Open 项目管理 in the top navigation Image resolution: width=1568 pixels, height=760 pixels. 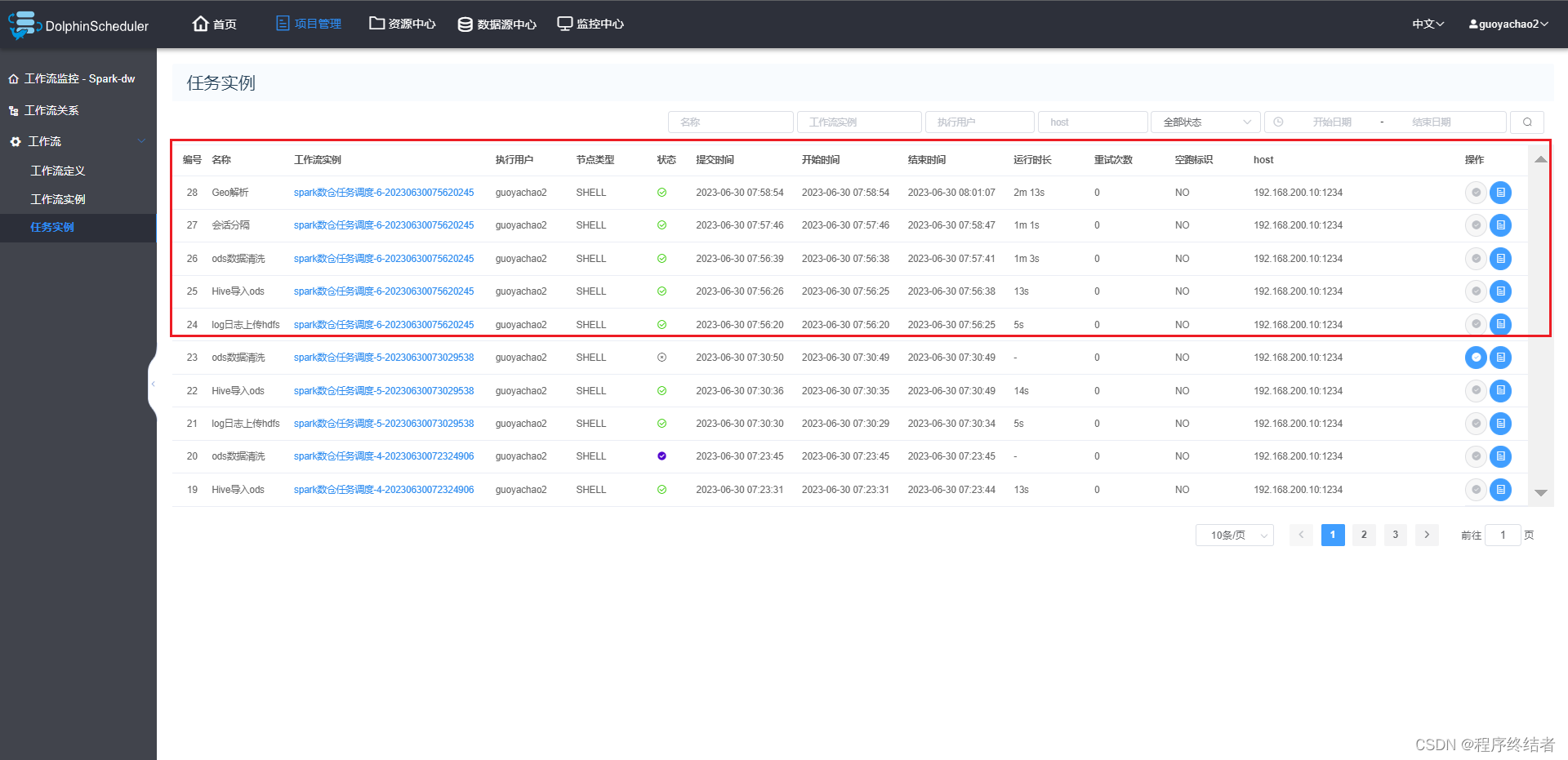[309, 24]
